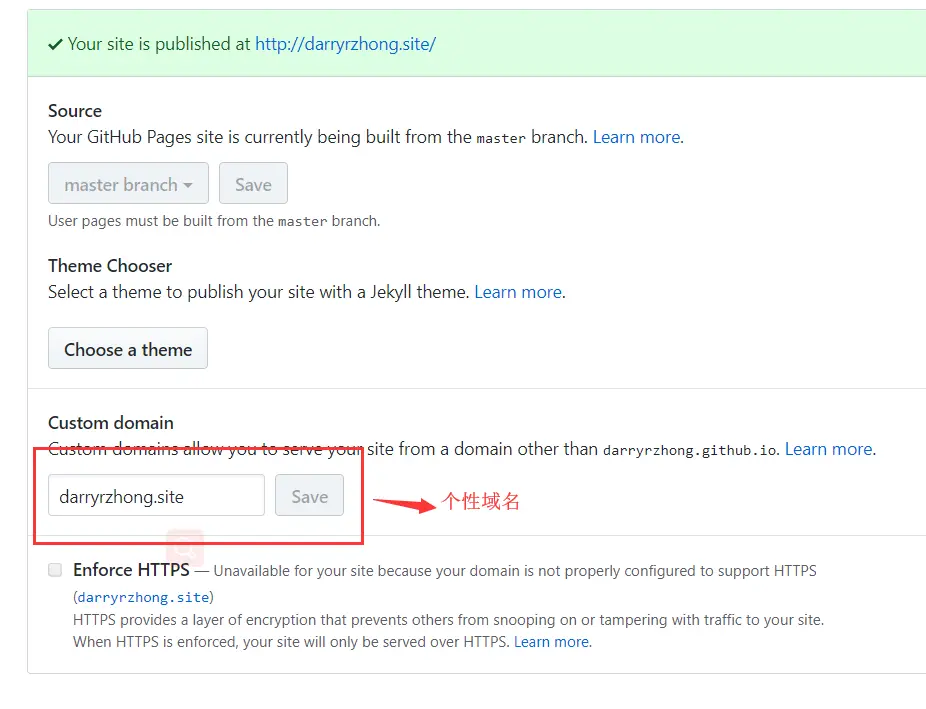Toggle the Enforce HTTPS checkbox
The image size is (926, 709).
55,570
